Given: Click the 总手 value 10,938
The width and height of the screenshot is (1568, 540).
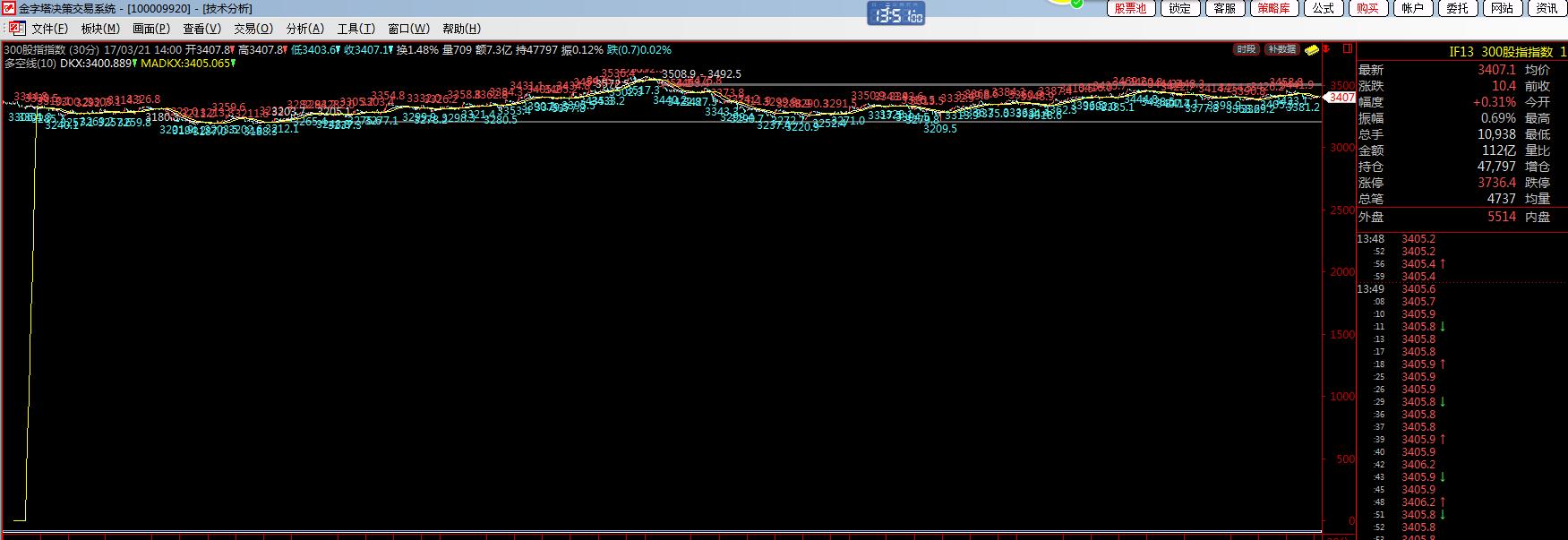Looking at the screenshot, I should tap(1496, 134).
